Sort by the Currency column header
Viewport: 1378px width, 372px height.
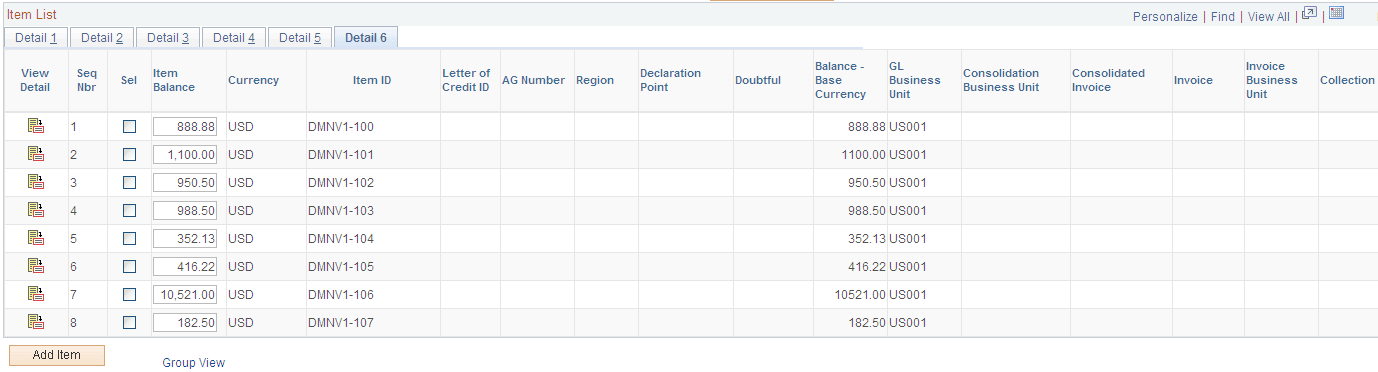(253, 80)
